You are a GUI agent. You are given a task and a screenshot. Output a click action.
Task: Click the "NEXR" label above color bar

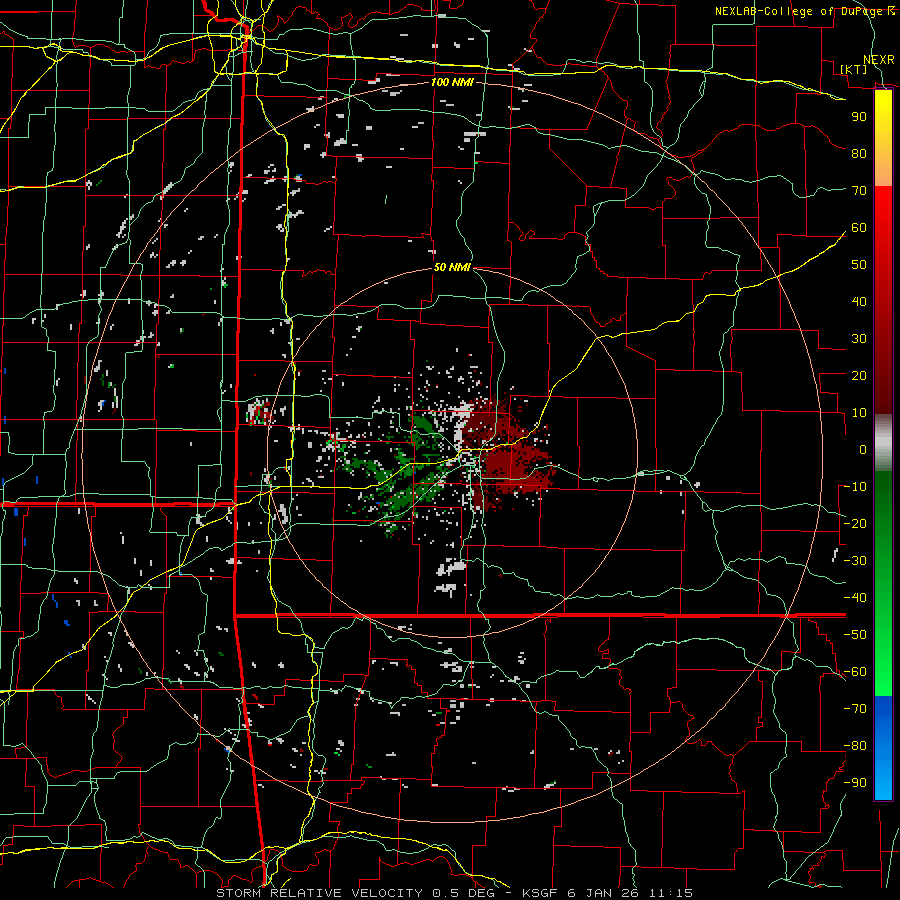point(879,60)
